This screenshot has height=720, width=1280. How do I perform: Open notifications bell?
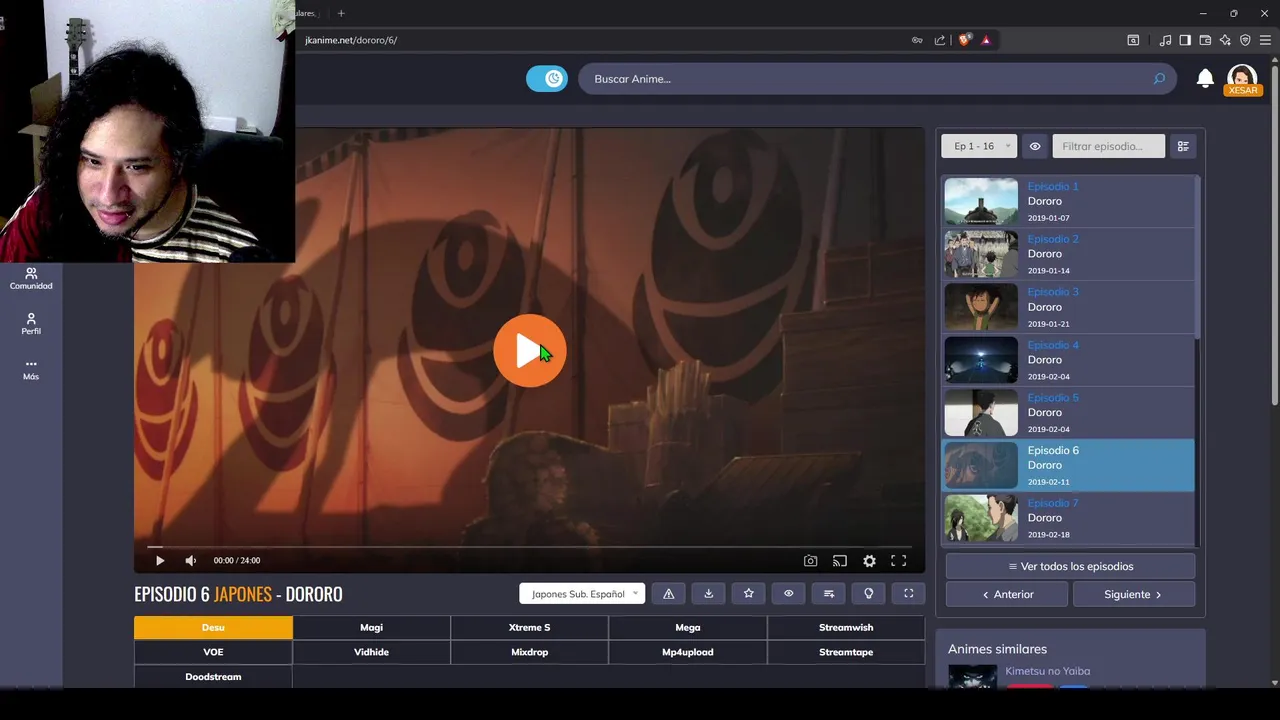1205,78
